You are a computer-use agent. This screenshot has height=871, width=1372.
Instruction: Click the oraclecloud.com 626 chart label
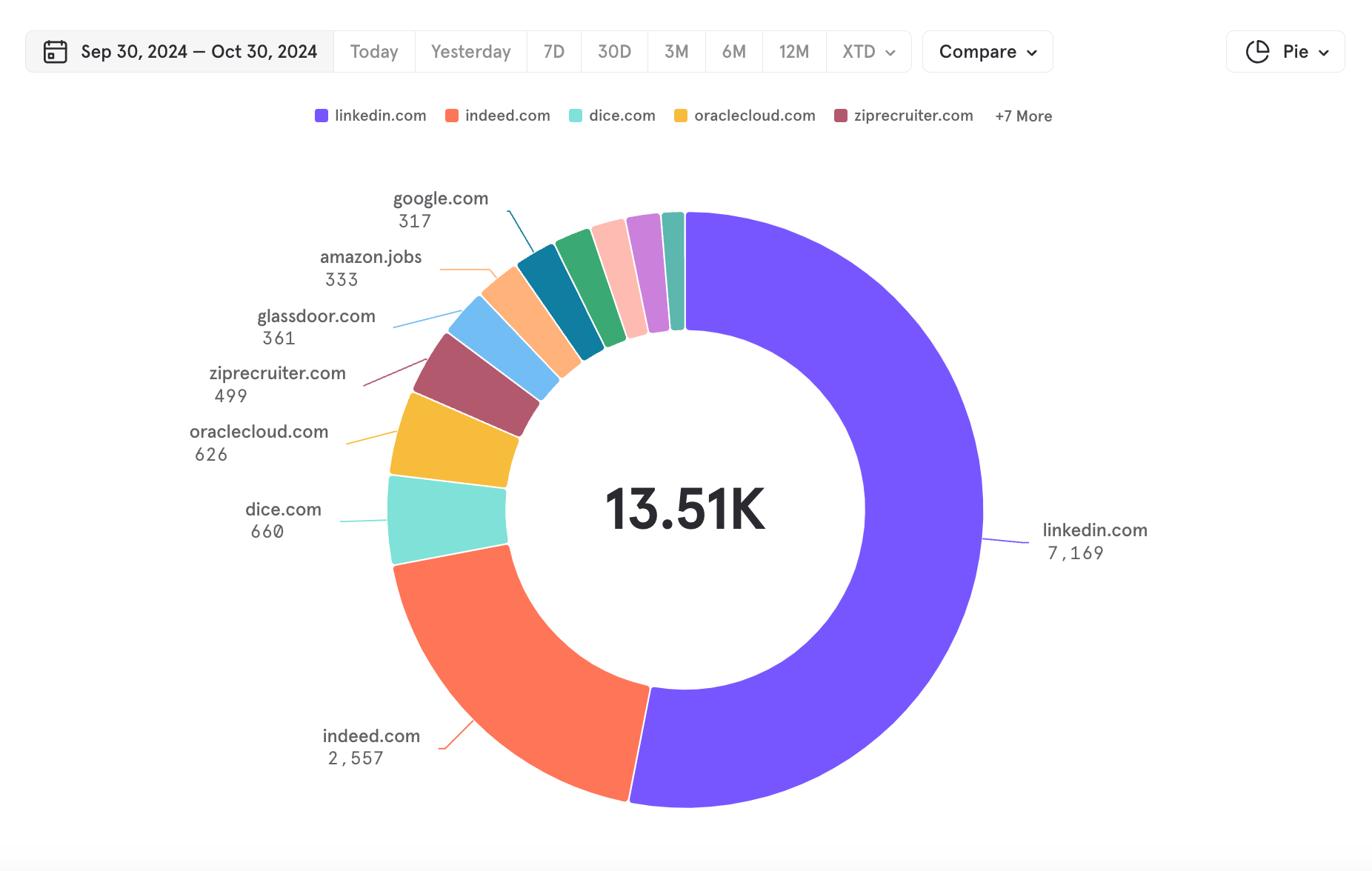259,443
